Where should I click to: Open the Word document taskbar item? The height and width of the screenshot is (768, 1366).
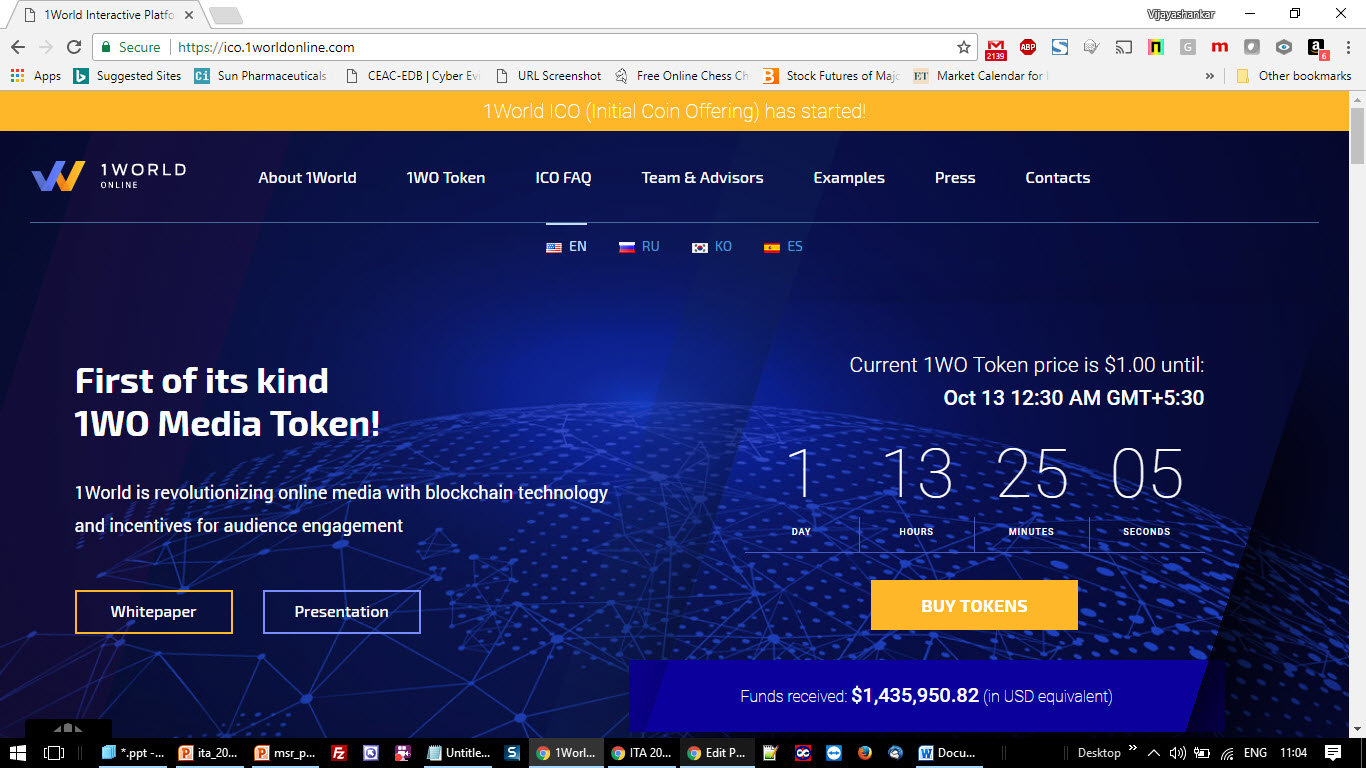[946, 753]
